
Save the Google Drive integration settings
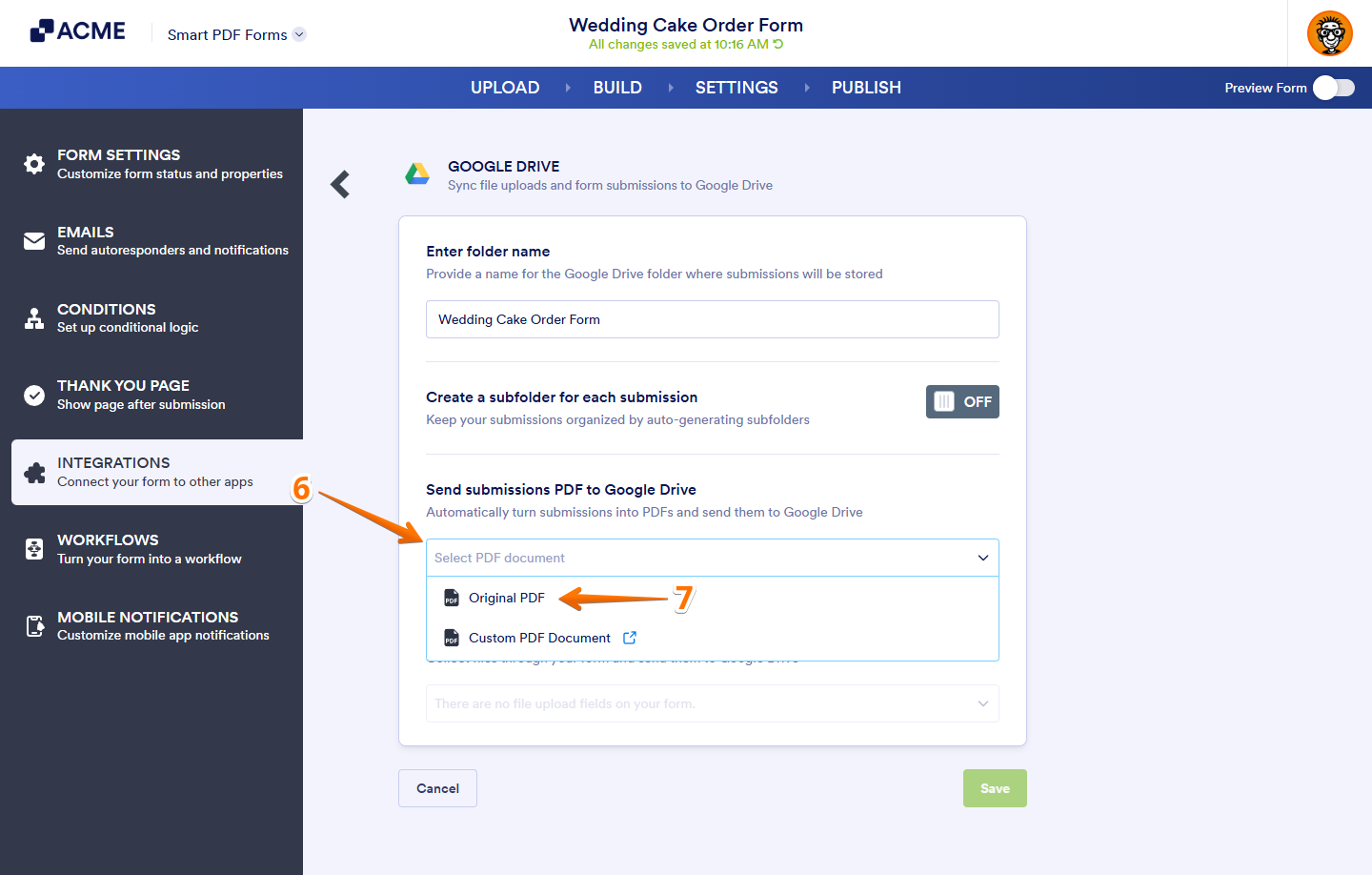click(995, 788)
